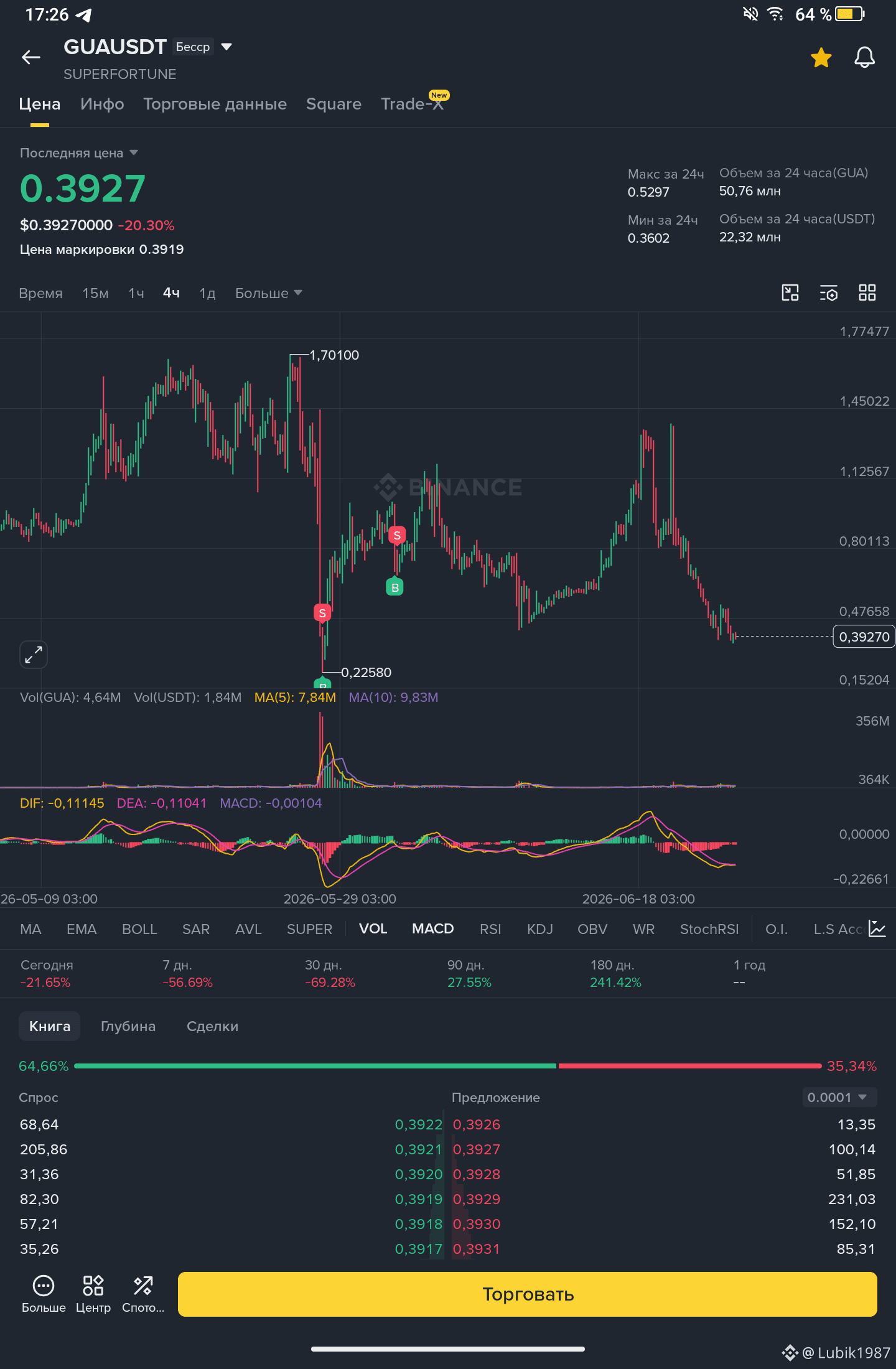This screenshot has width=896, height=1369.
Task: Enable the WR sub-indicator
Action: (x=643, y=929)
